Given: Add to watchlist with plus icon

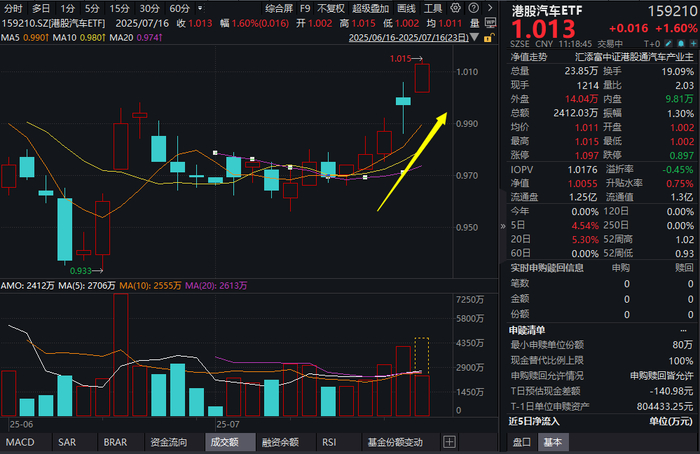Looking at the screenshot, I should point(693,43).
